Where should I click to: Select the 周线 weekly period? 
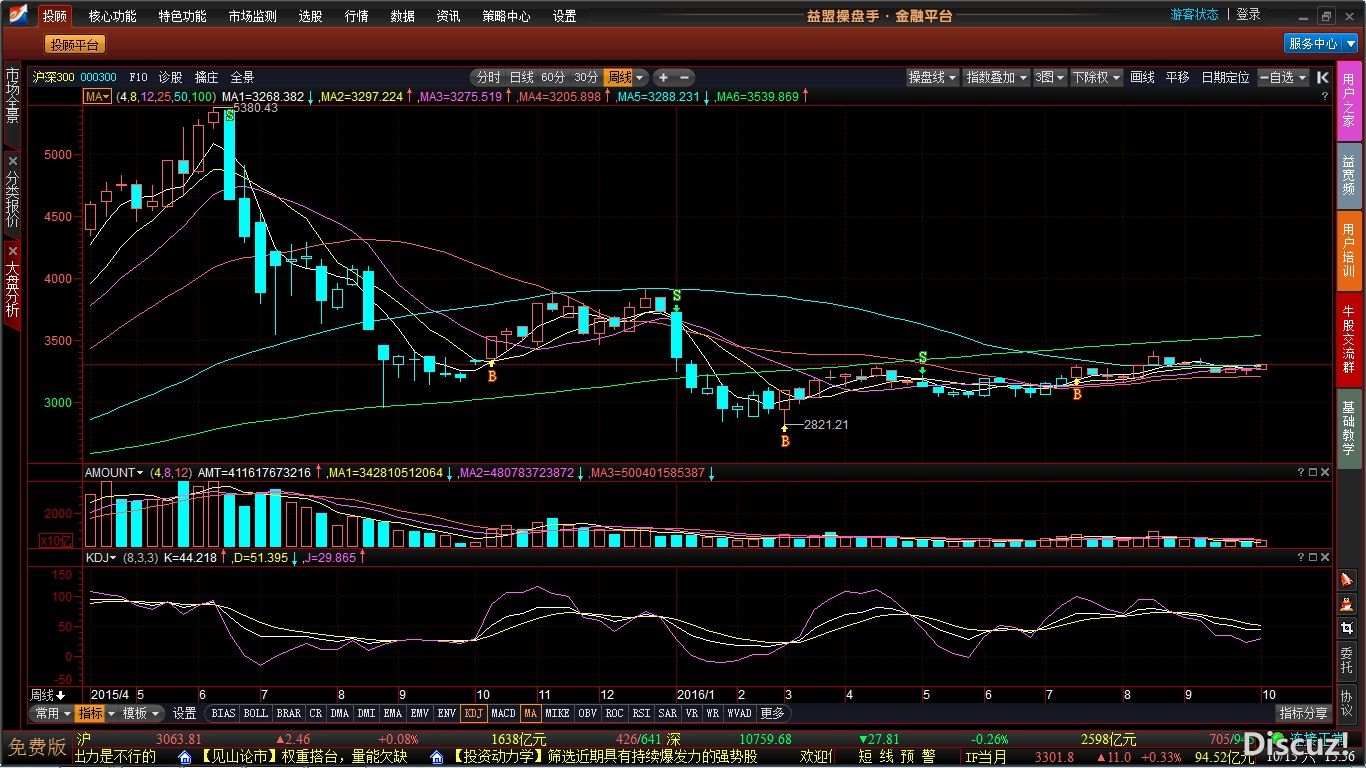tap(619, 77)
